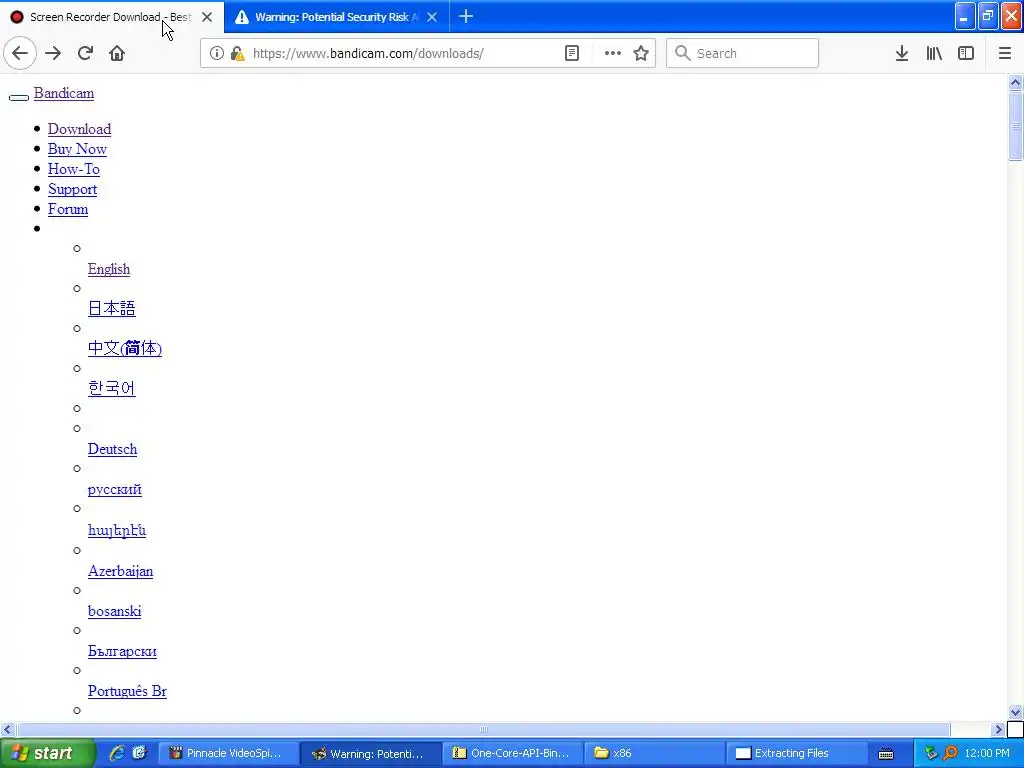
Task: Click the orange magnifier tray icon
Action: [x=951, y=753]
